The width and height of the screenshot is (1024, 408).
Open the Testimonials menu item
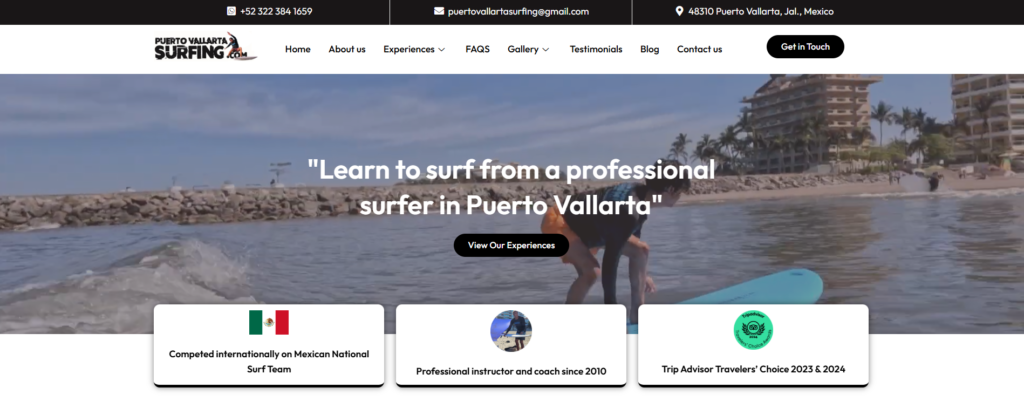[596, 49]
